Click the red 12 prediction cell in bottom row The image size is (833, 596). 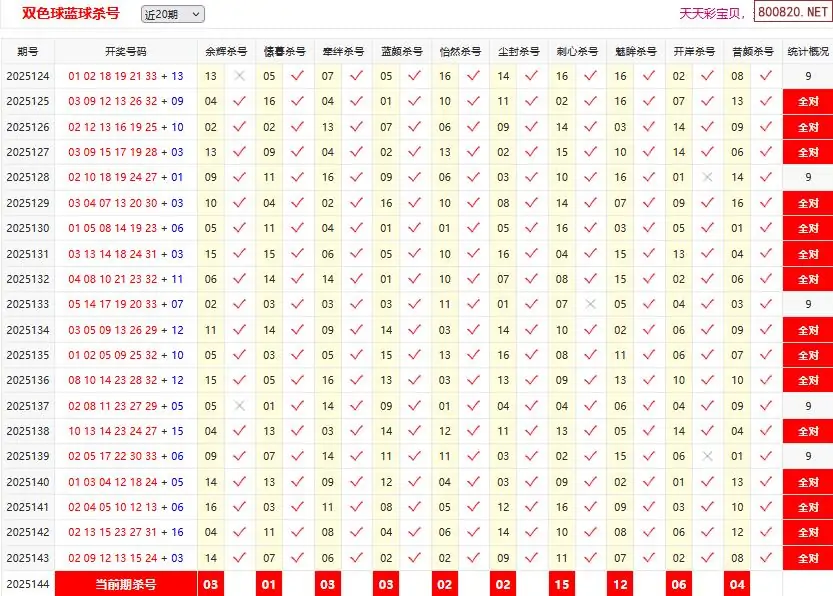(x=620, y=584)
